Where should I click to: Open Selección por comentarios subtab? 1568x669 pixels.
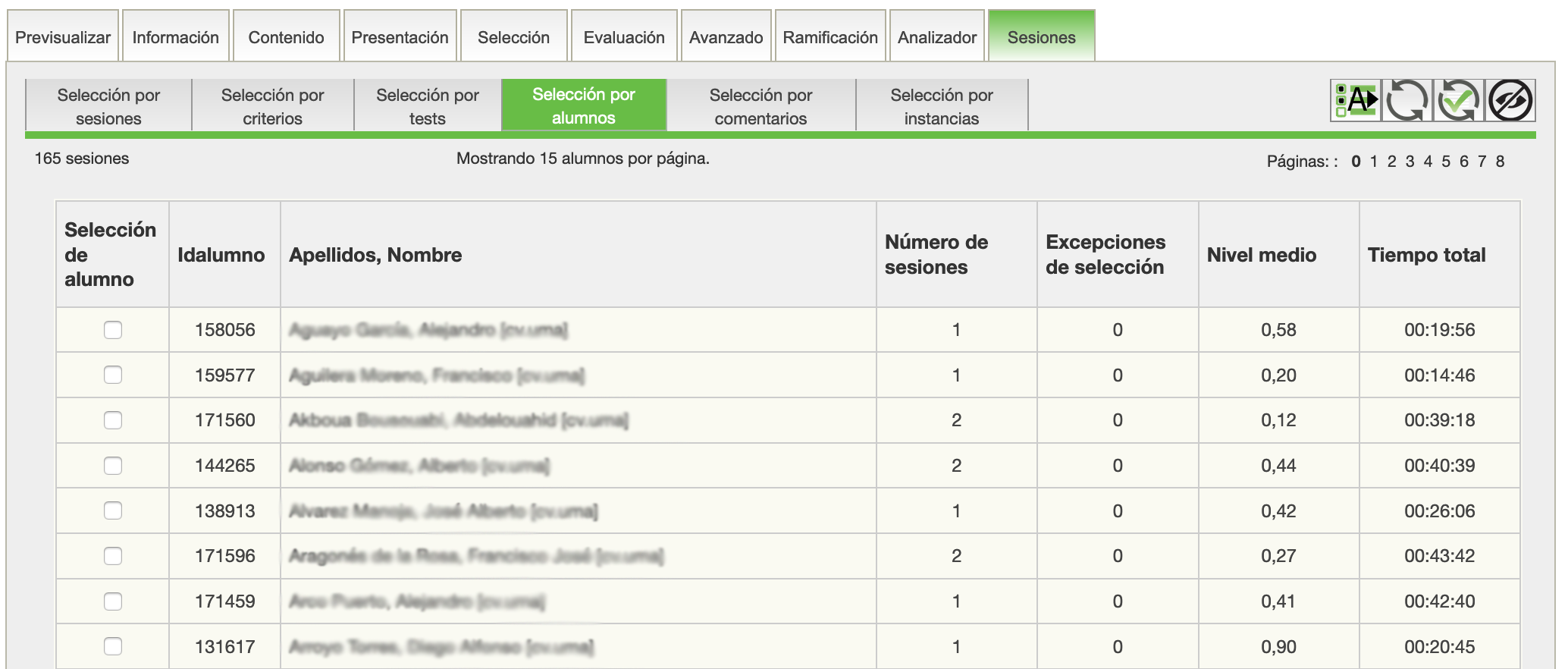[760, 106]
